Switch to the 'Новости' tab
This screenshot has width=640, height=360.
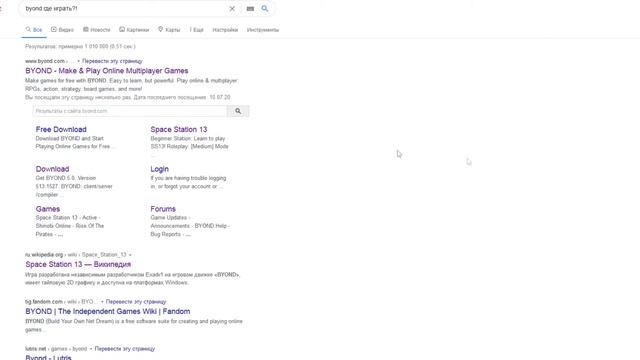point(97,30)
